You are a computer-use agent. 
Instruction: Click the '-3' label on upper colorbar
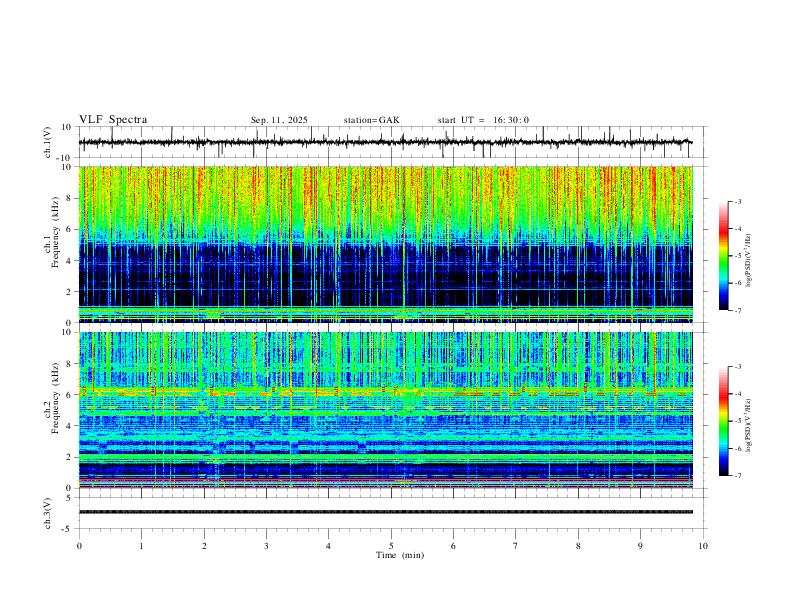click(x=737, y=201)
